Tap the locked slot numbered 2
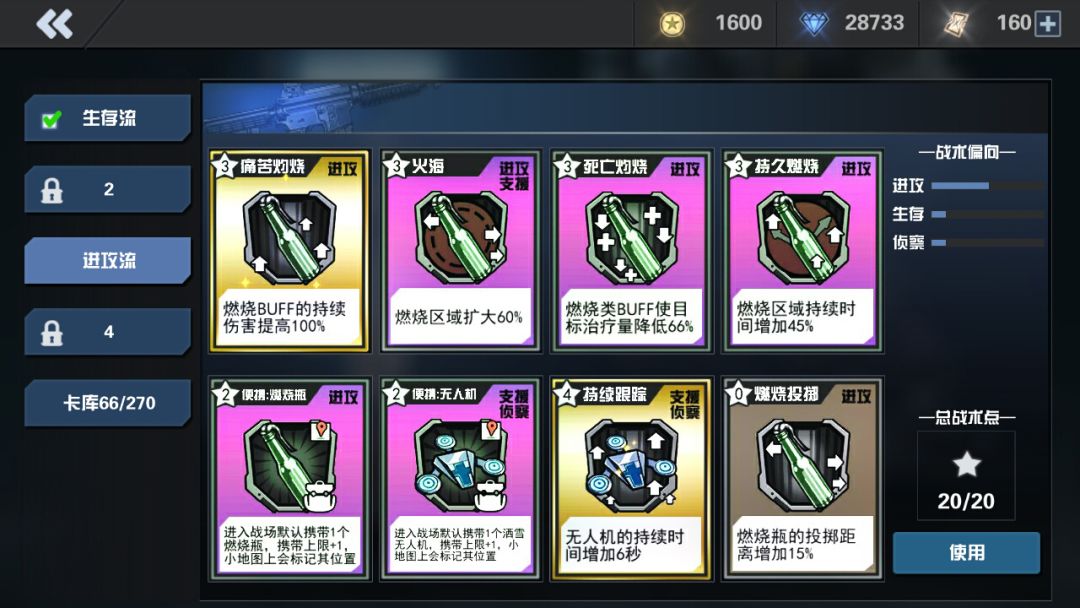The height and width of the screenshot is (608, 1080). coord(107,189)
